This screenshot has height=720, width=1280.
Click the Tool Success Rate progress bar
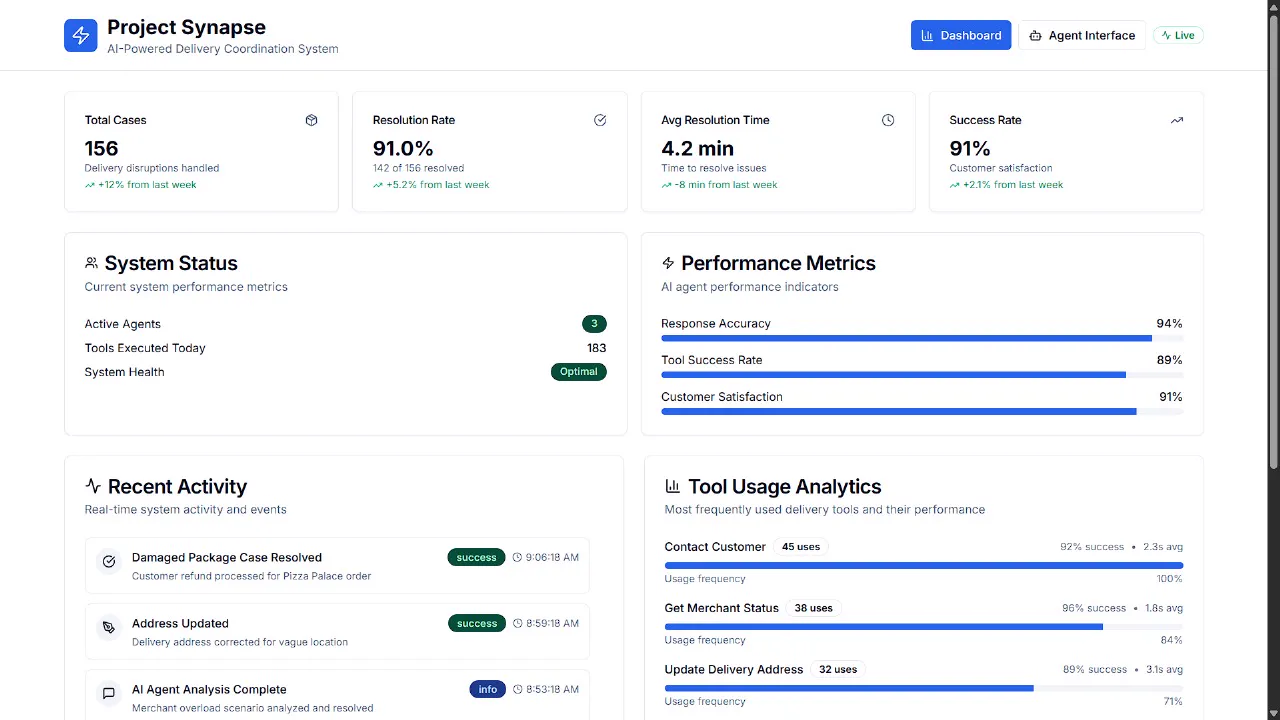(922, 375)
